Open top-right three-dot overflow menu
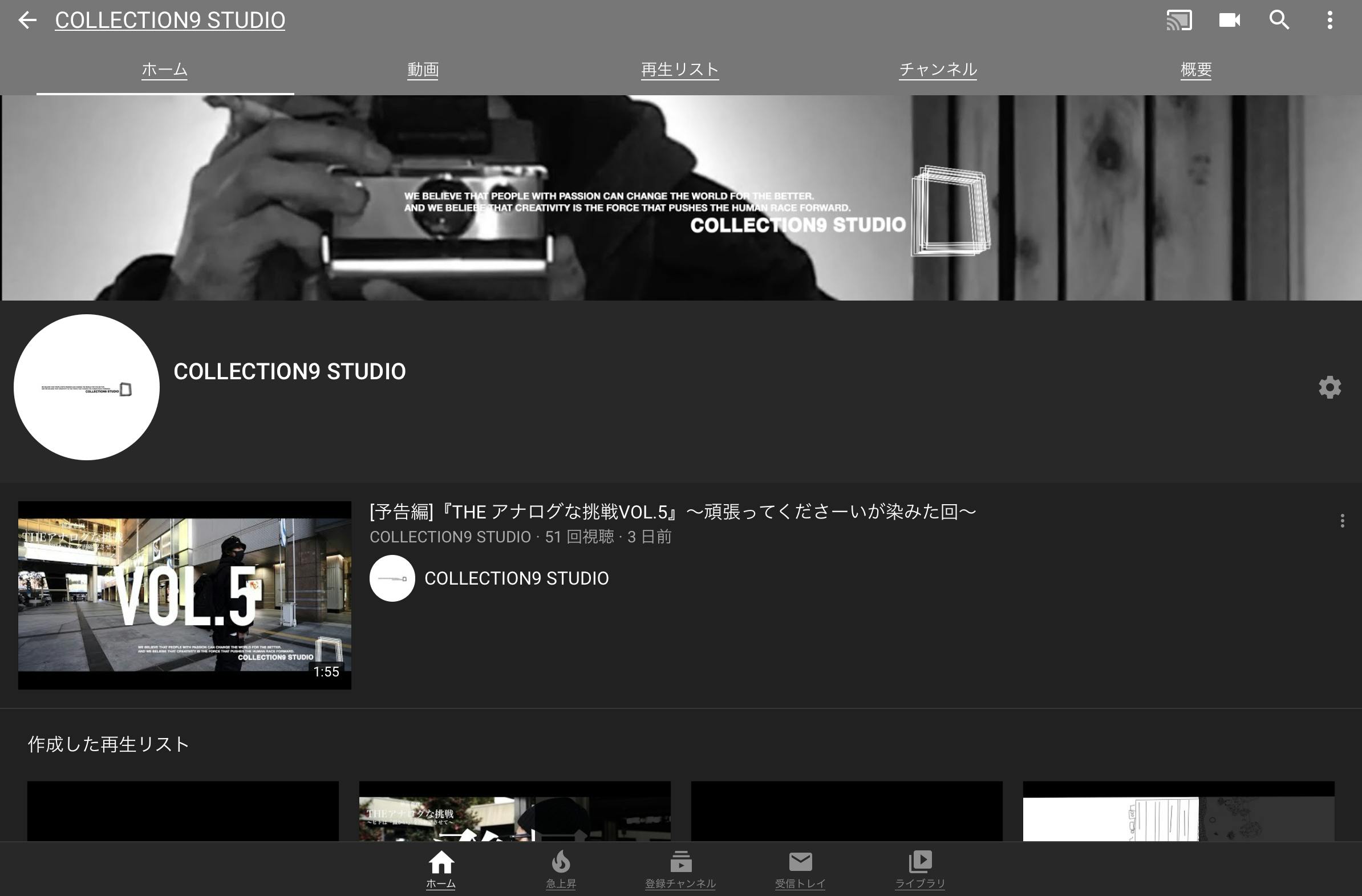The width and height of the screenshot is (1362, 896). tap(1329, 21)
